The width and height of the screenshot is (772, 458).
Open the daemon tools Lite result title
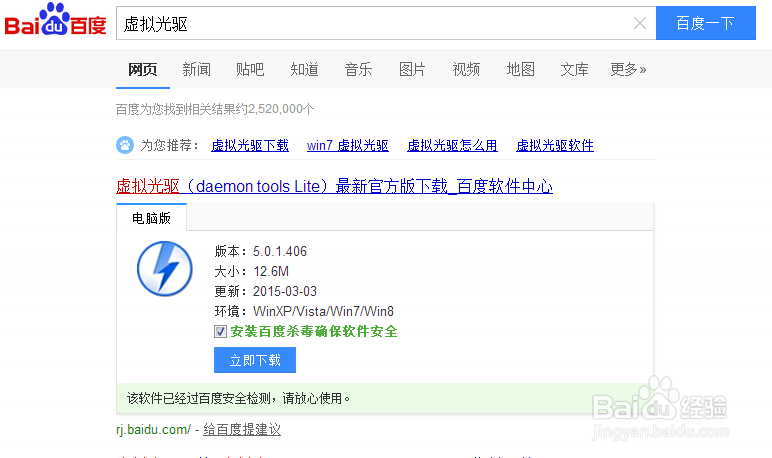tap(334, 187)
